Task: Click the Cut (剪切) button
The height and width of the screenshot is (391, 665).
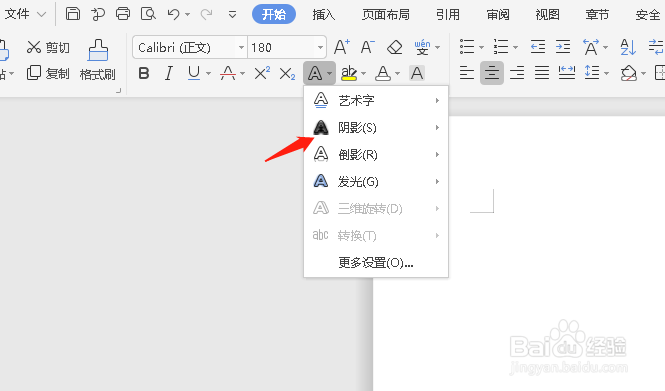Action: point(48,47)
